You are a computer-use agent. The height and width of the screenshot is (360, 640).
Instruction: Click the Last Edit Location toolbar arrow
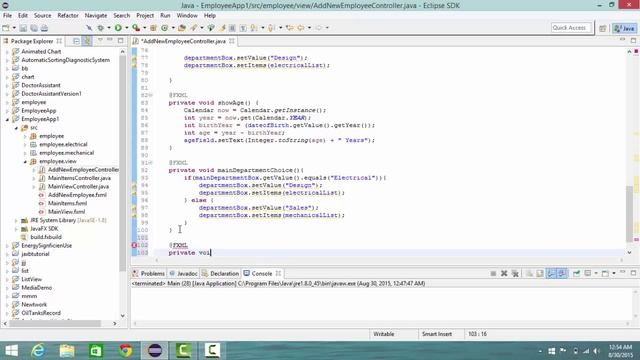[290, 28]
